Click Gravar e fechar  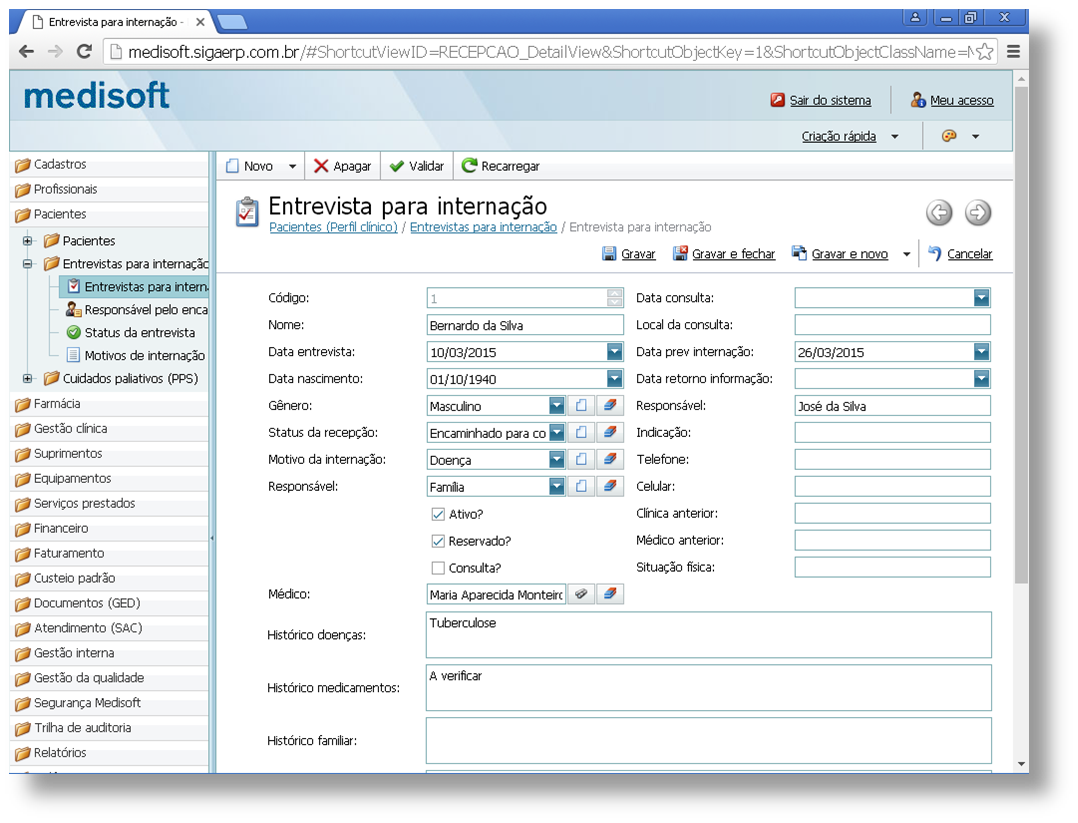point(733,254)
